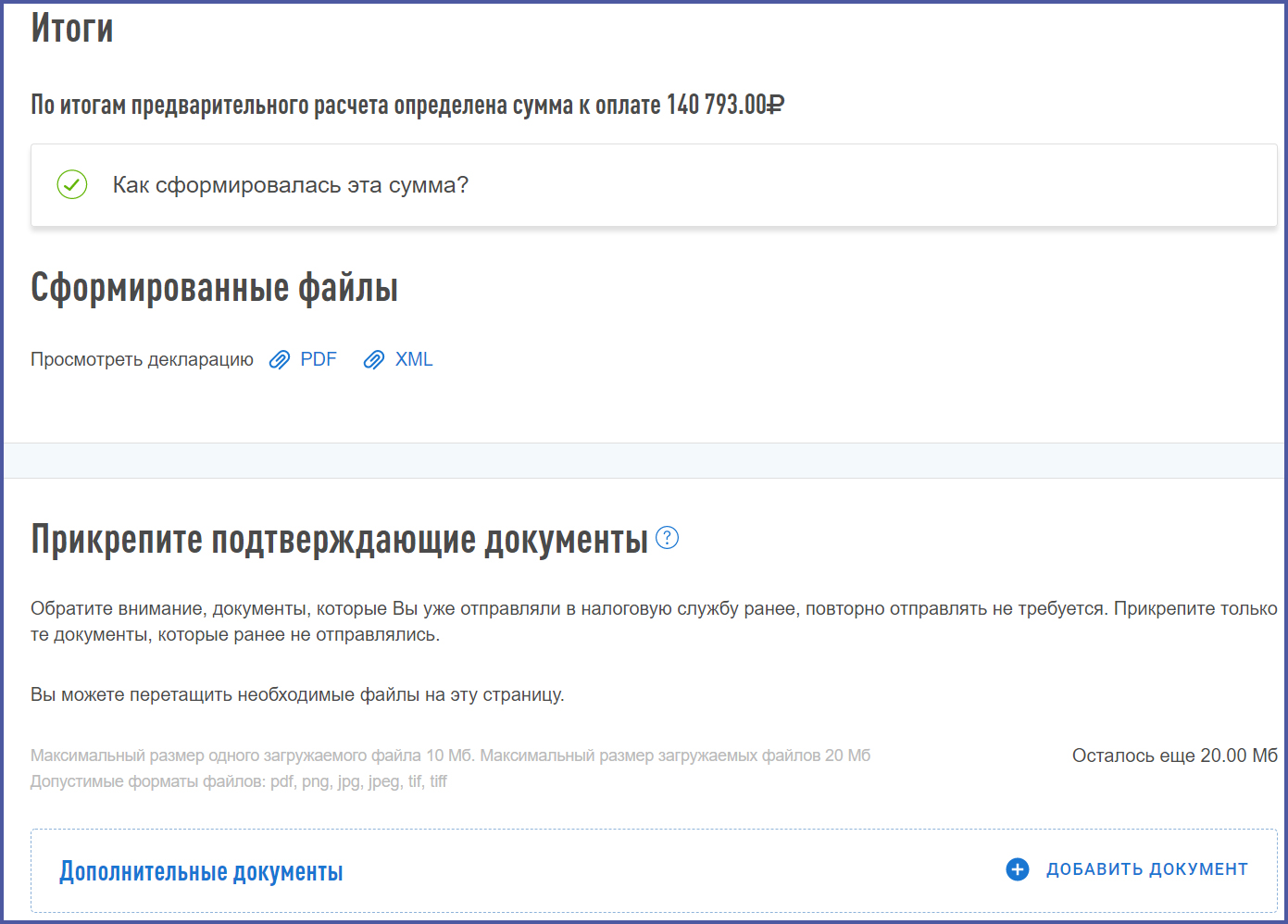Click the blue plus icon for adding document
Viewport: 1288px width, 924px height.
tap(1018, 869)
